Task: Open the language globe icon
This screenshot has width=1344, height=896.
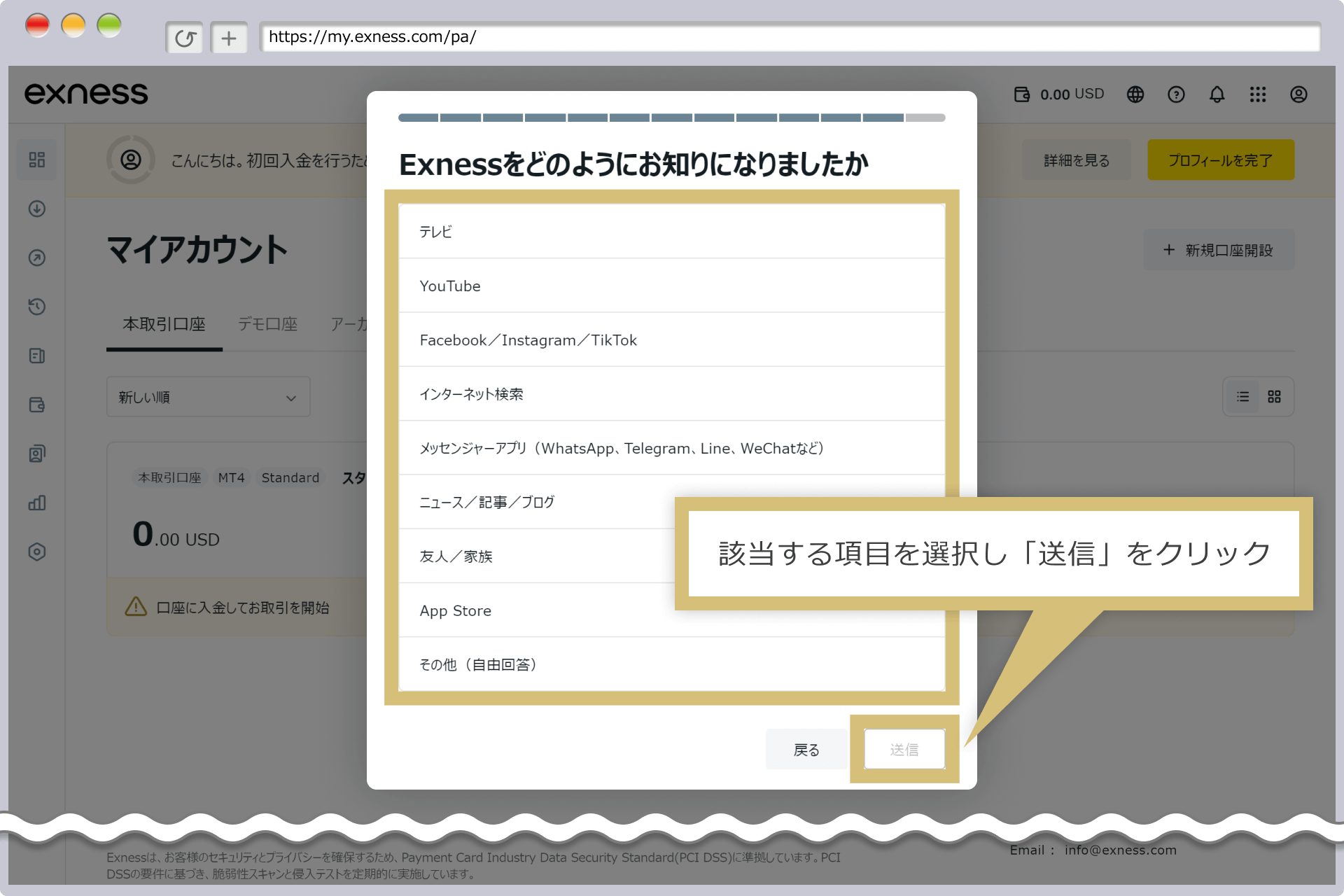Action: pos(1135,94)
